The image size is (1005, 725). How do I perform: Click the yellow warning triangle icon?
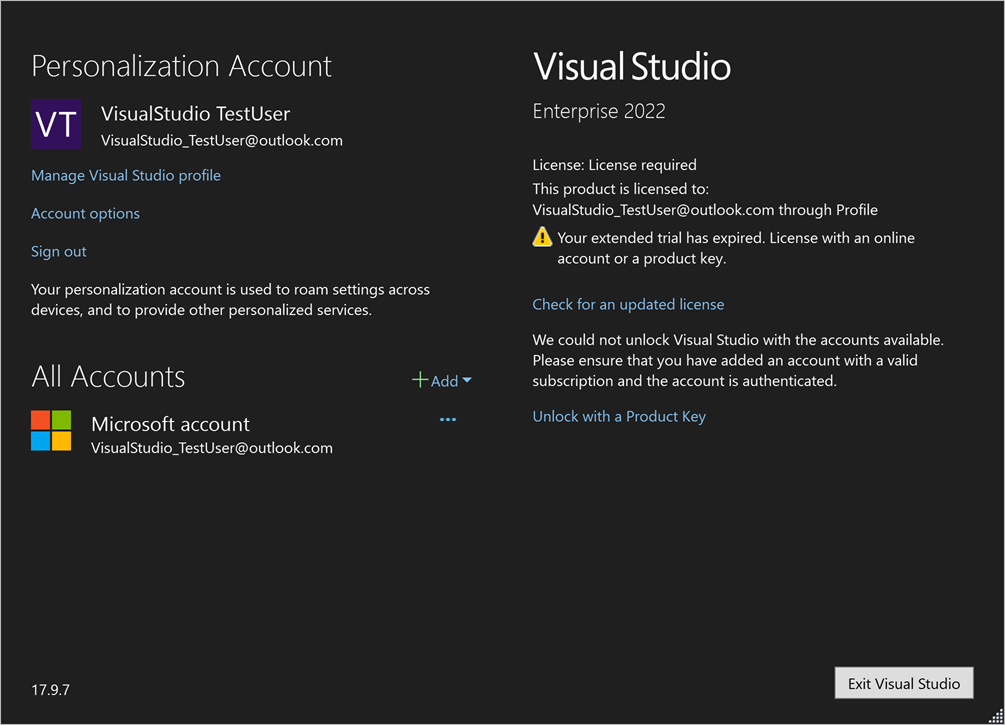pyautogui.click(x=542, y=237)
